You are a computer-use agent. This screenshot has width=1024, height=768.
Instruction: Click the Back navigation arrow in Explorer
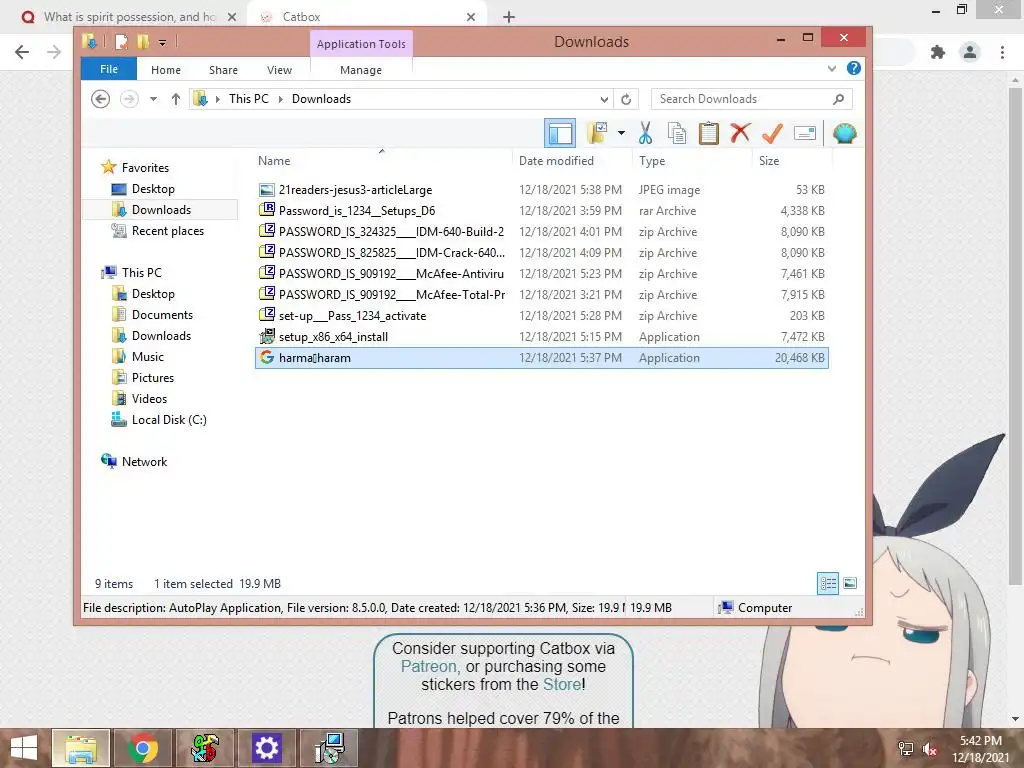tap(100, 99)
